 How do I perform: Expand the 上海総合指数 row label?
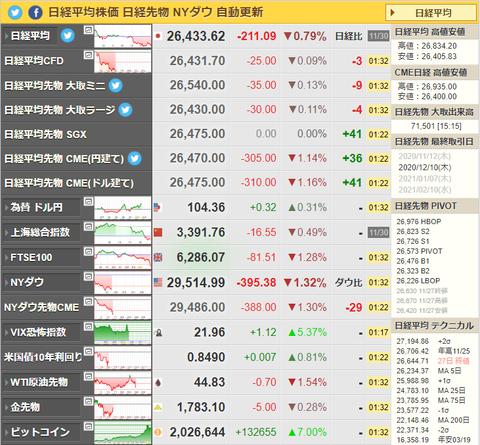[42, 232]
